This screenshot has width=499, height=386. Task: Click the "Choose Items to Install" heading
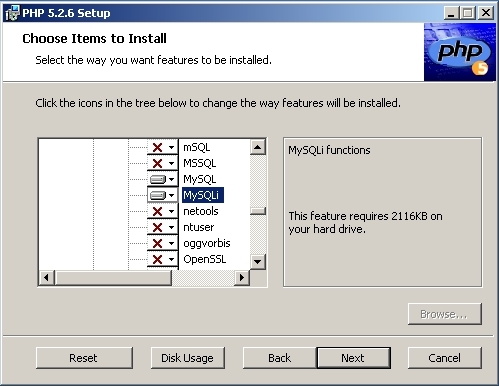[94, 39]
